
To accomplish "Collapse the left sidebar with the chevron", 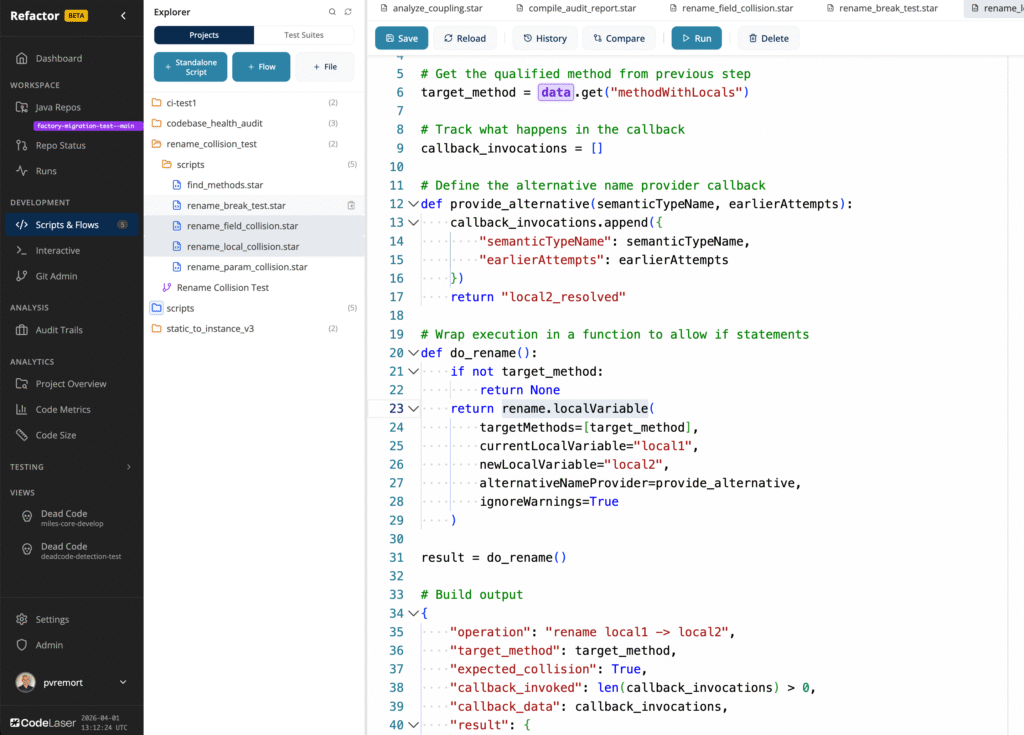I will click(x=123, y=15).
